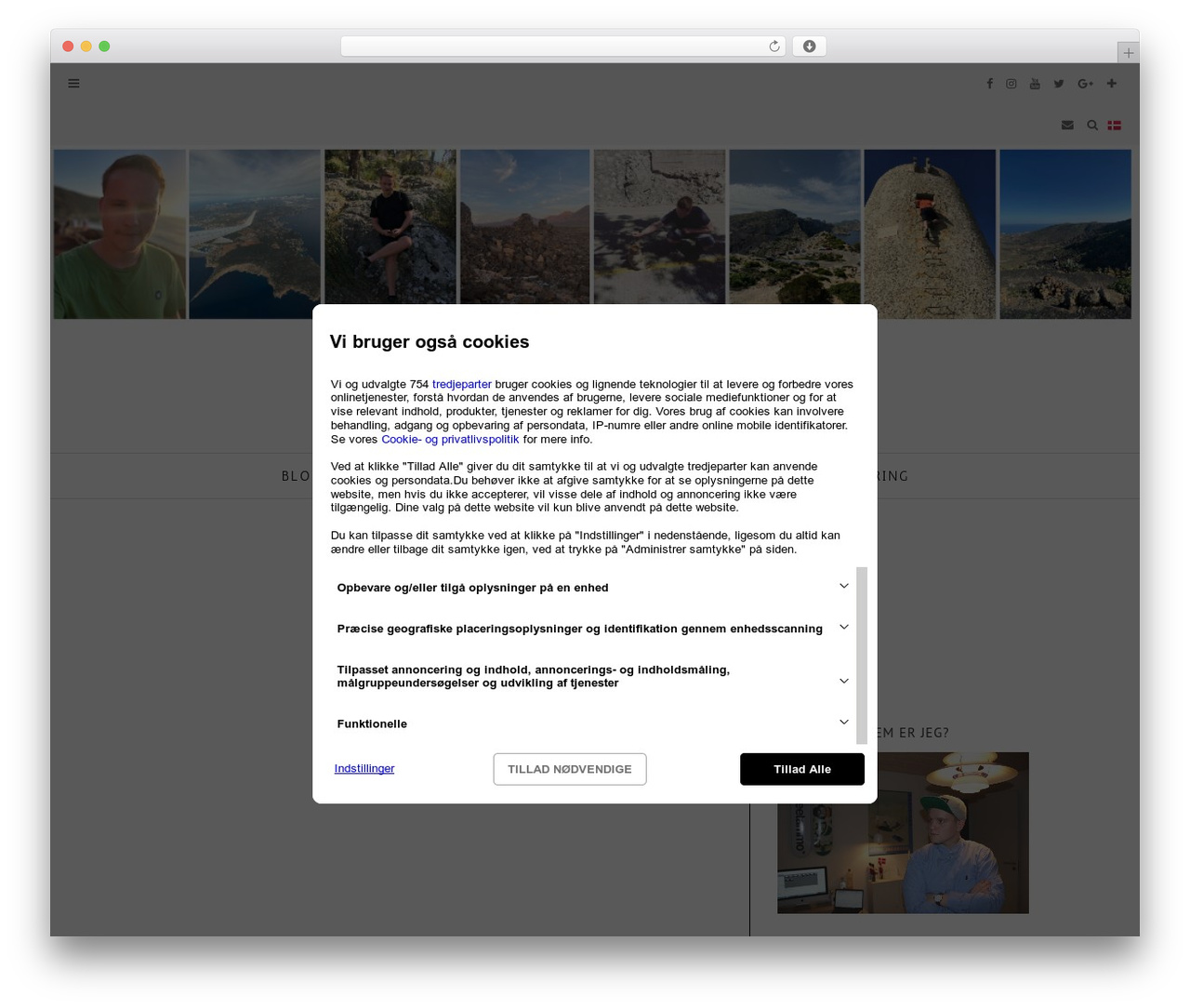Open the smiling man portrait thumbnail

point(120,234)
